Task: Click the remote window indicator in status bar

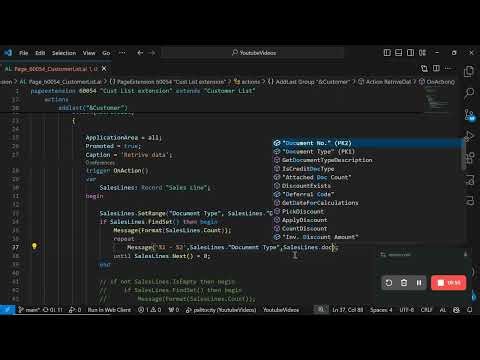Action: 7,310
